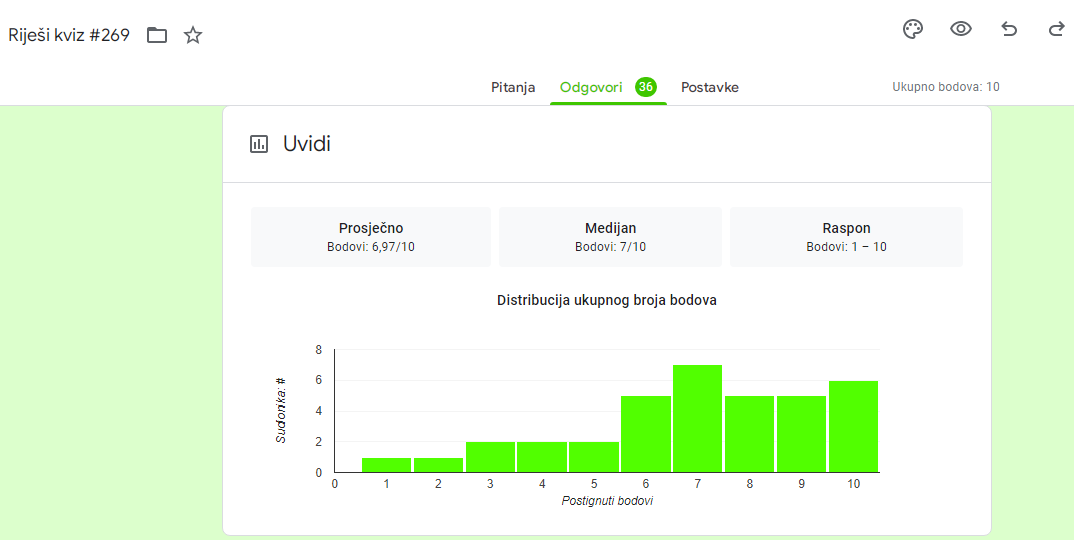The height and width of the screenshot is (540, 1074).
Task: Select the bar for score 9
Action: click(801, 434)
